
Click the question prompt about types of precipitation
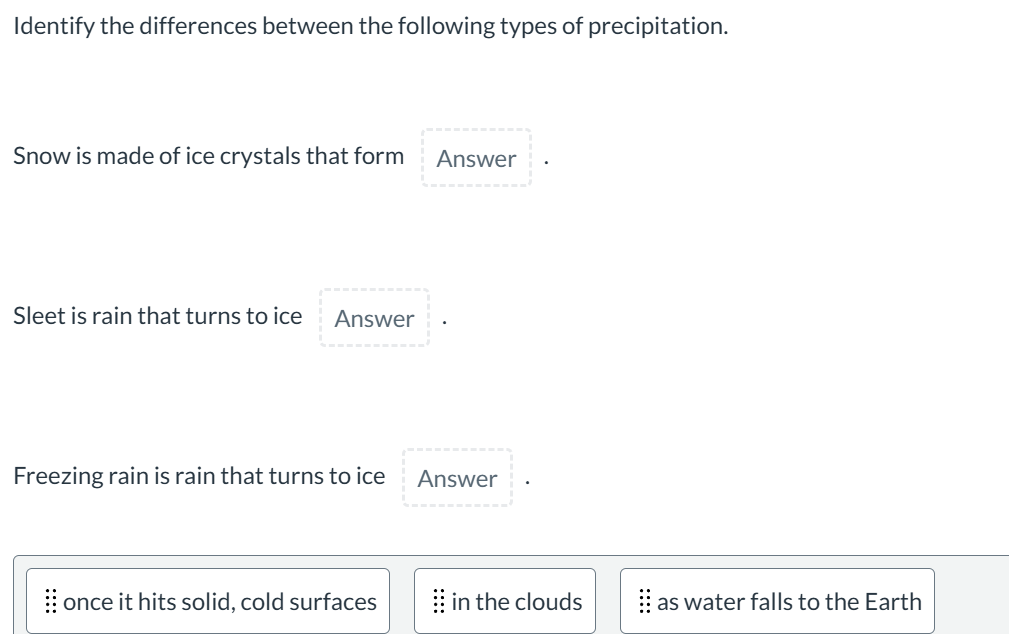pyautogui.click(x=368, y=25)
